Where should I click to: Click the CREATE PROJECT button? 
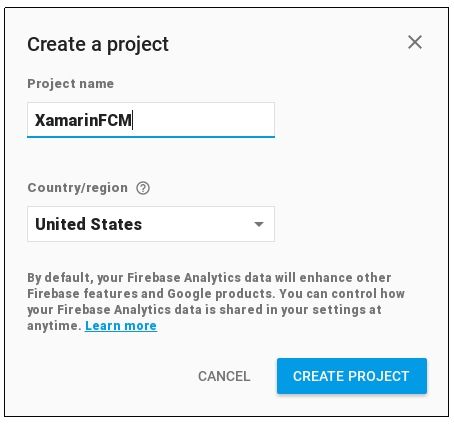(x=352, y=376)
